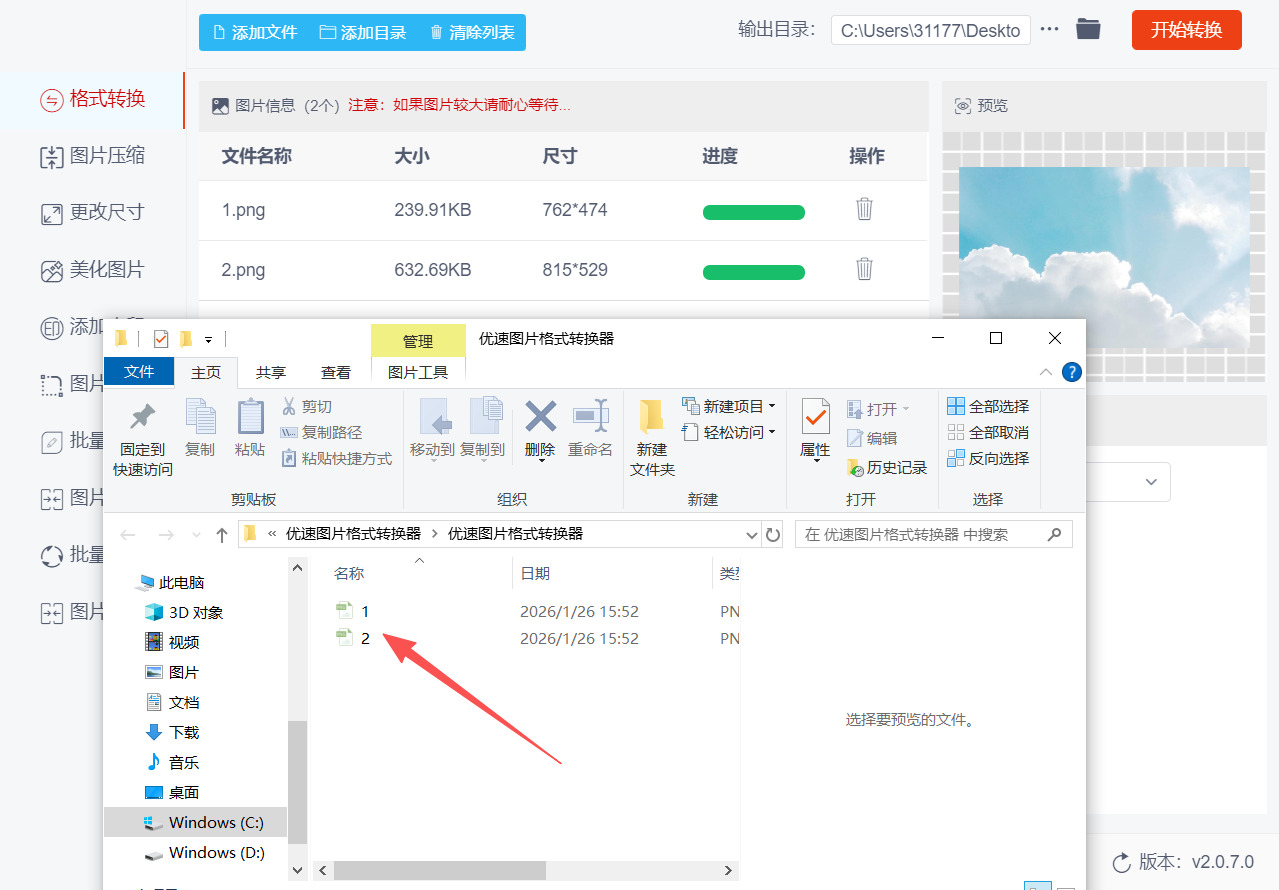1279x890 pixels.
Task: Select Windows (D:) drive in tree
Action: pyautogui.click(x=204, y=852)
